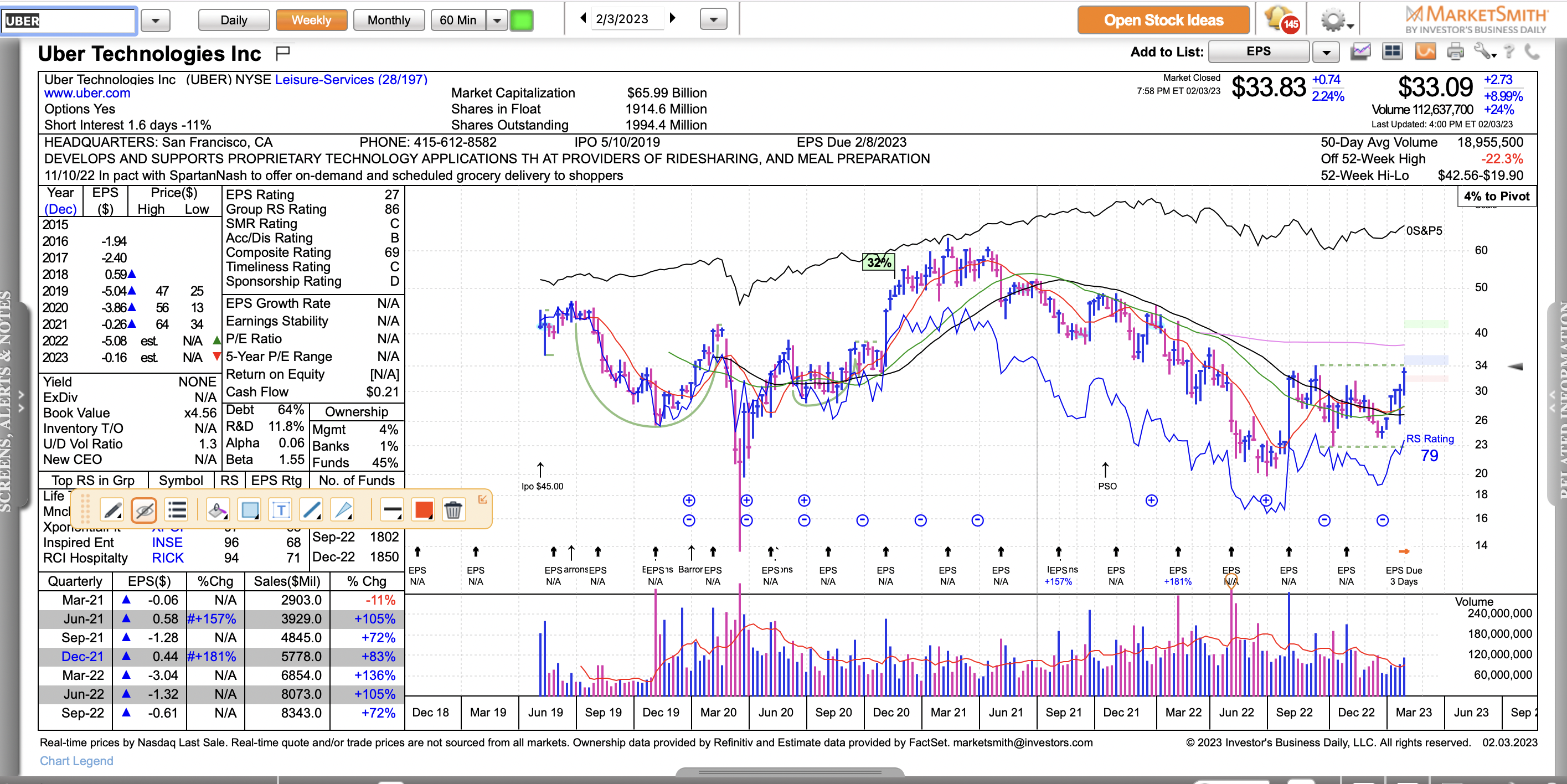Click the 2/3/2023 date field

[627, 19]
